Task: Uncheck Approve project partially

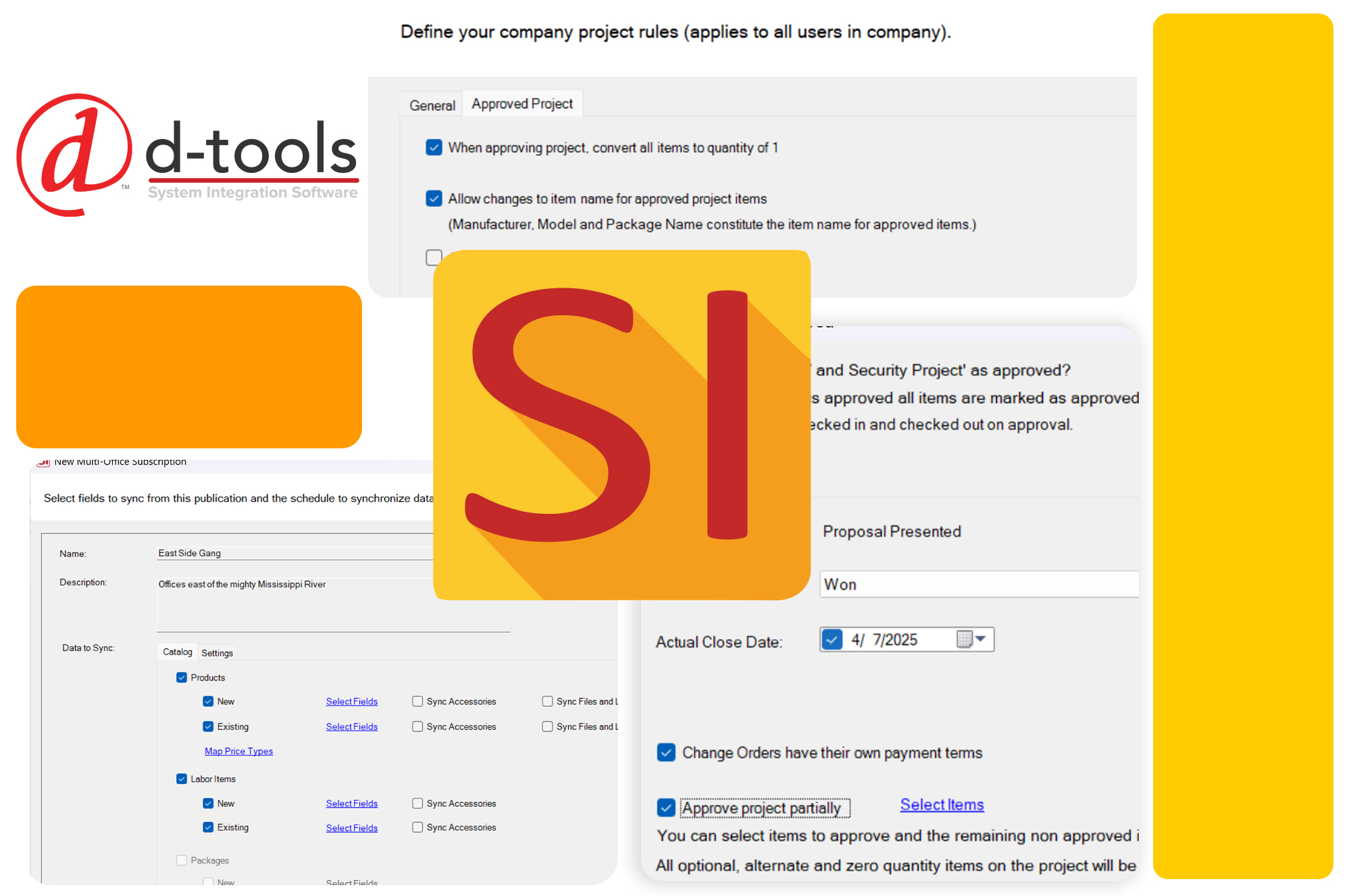Action: pyautogui.click(x=666, y=808)
